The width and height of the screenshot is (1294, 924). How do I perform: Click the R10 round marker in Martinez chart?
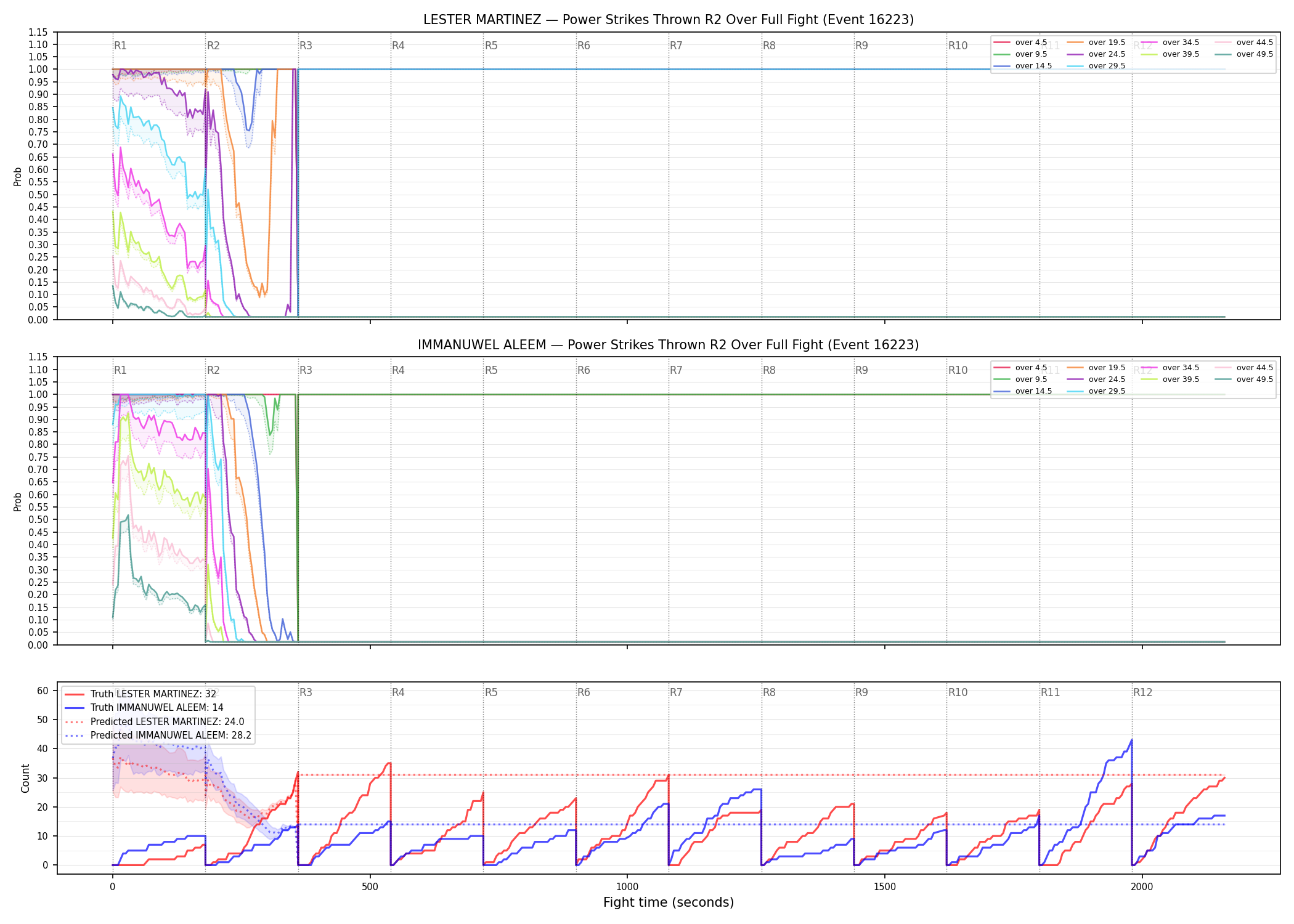(x=958, y=46)
